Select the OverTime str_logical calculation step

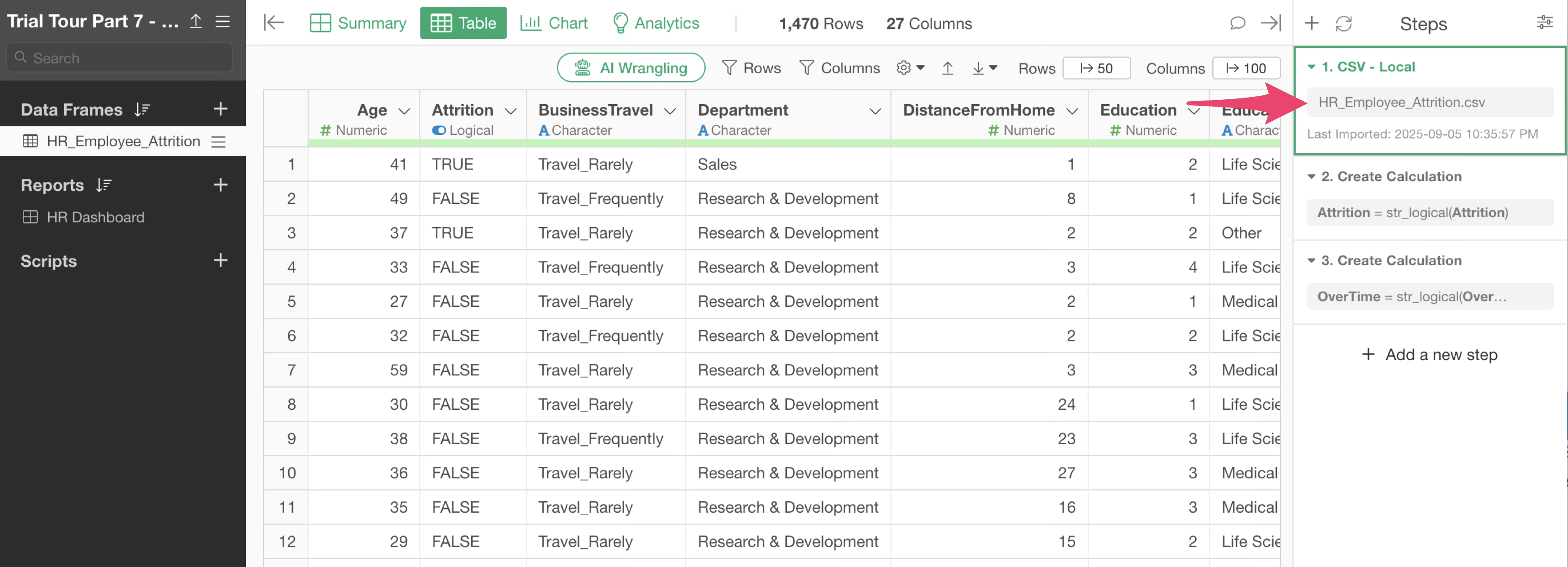pyautogui.click(x=1430, y=297)
